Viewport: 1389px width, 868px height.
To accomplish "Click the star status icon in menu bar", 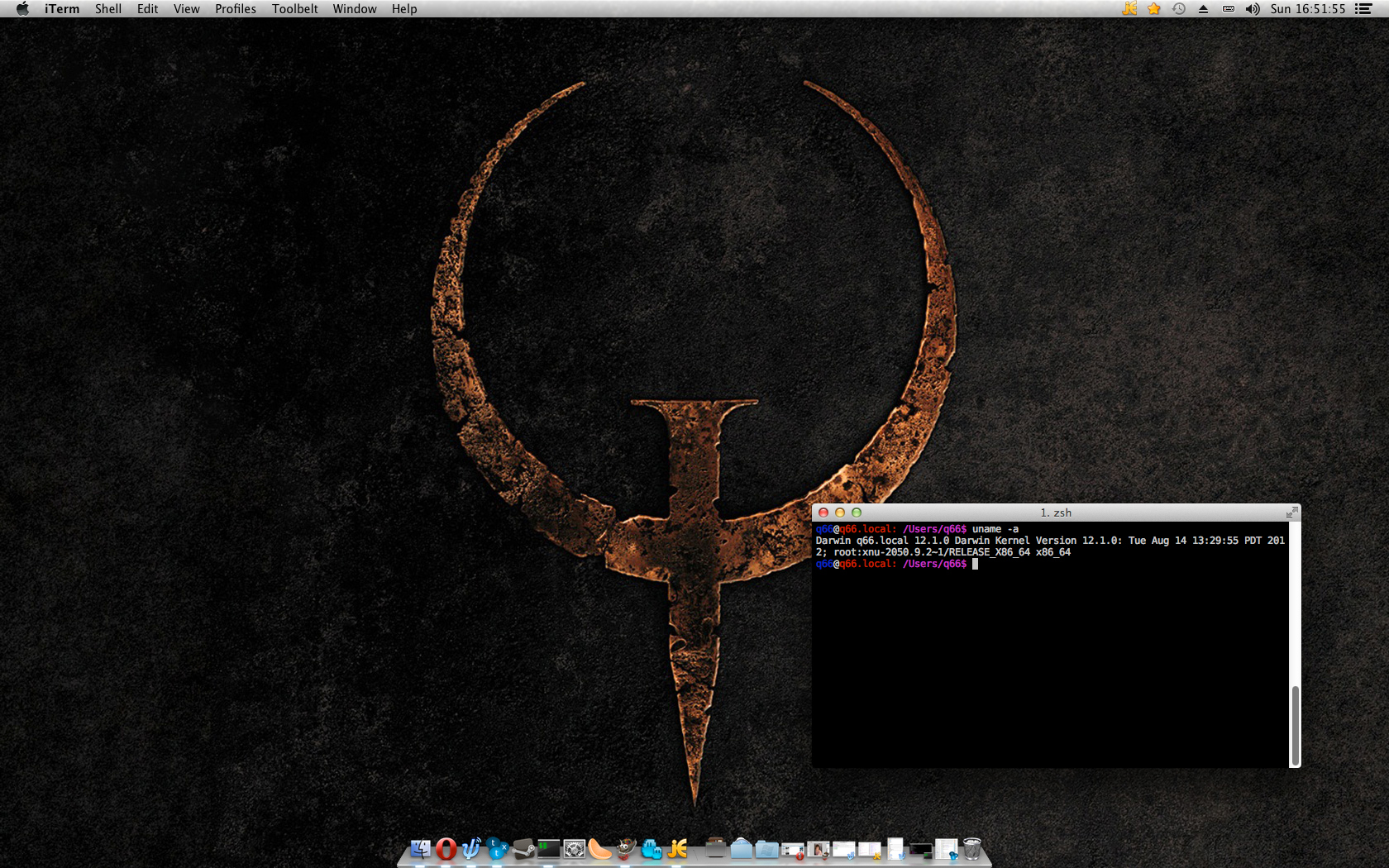I will [1154, 8].
